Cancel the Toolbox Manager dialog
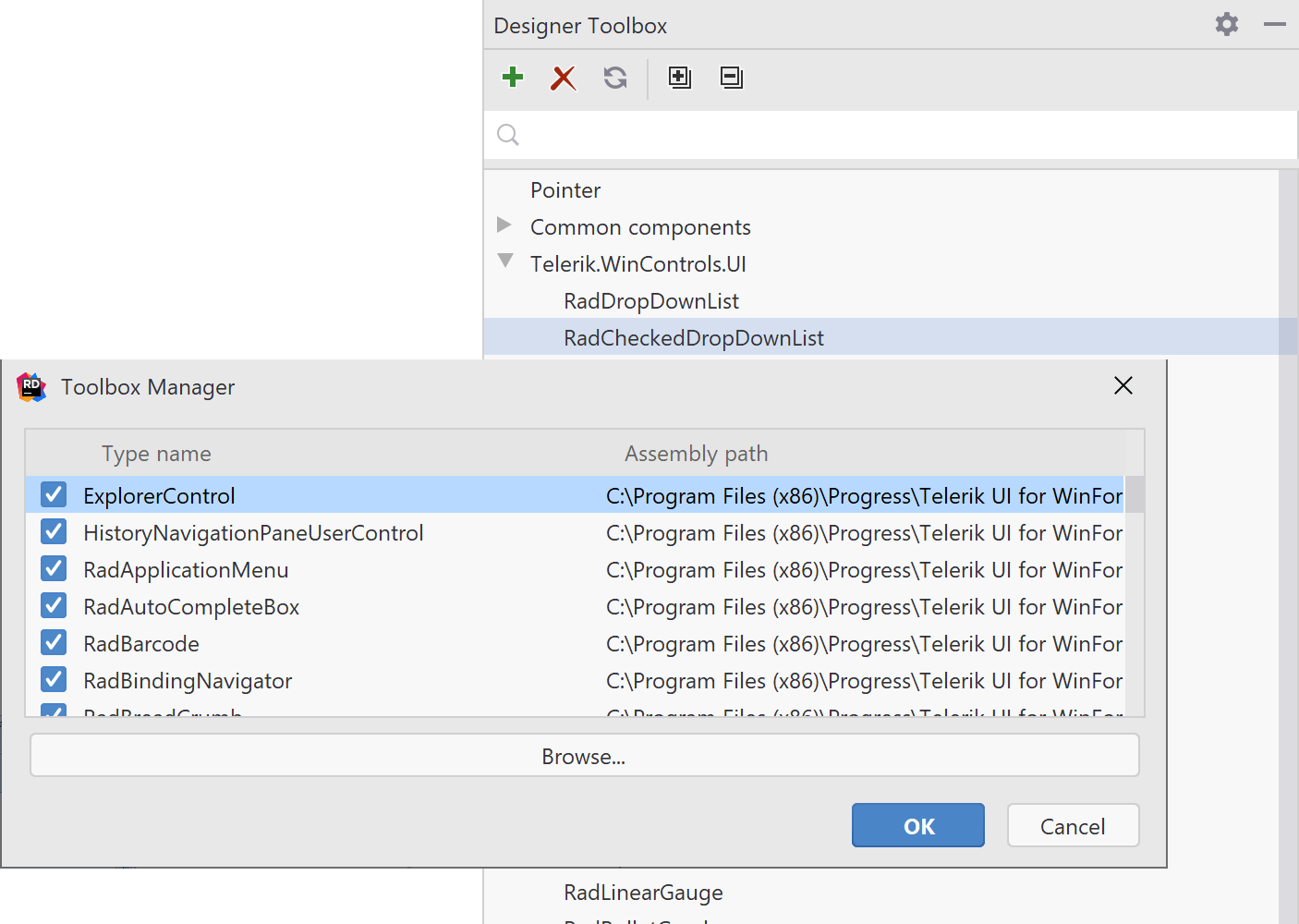 click(1073, 825)
